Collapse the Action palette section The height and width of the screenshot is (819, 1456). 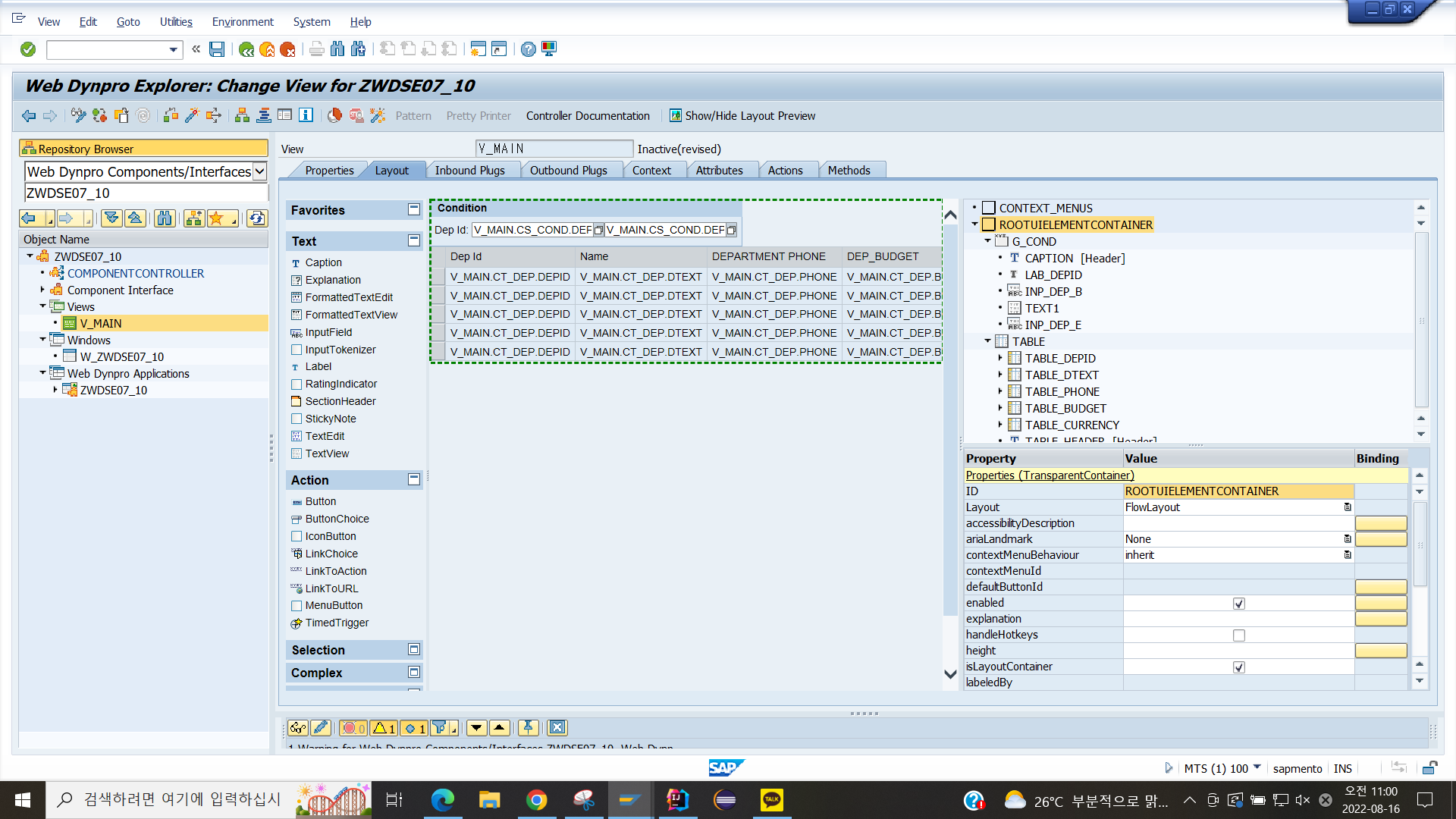414,479
